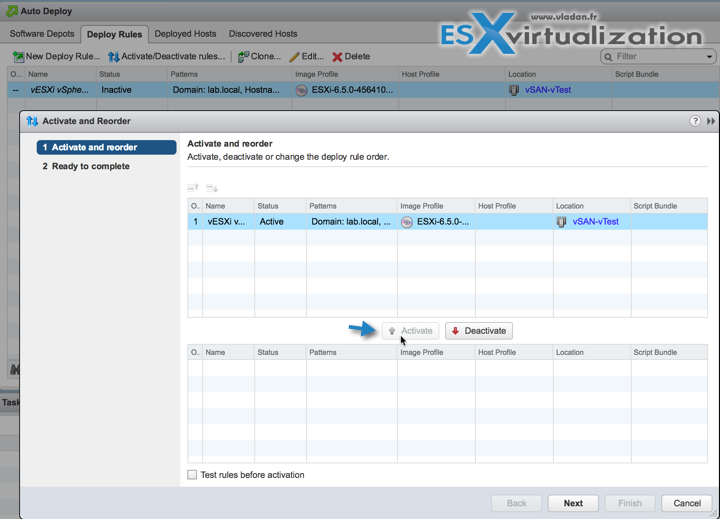720x519 pixels.
Task: Sort upper dialog table by Location column
Action: (x=592, y=206)
